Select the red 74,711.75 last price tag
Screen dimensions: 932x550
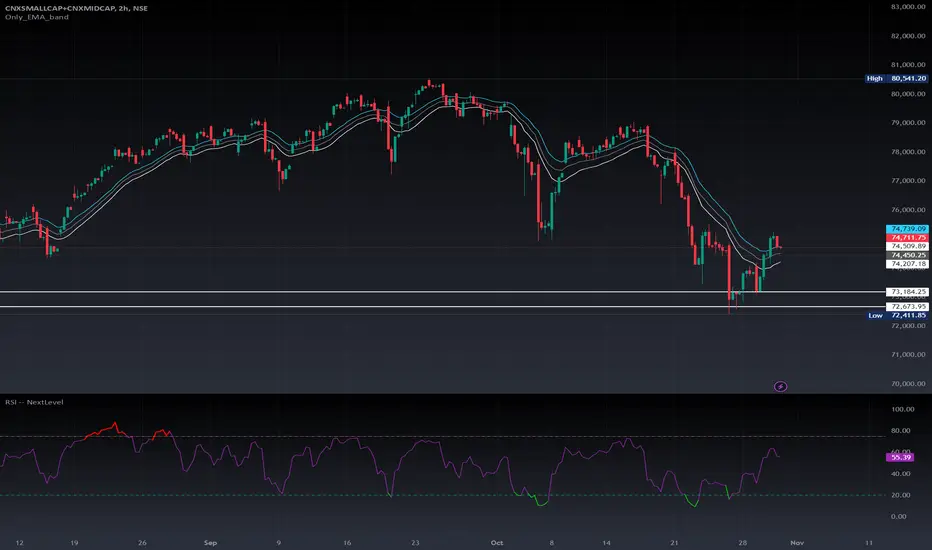907,238
